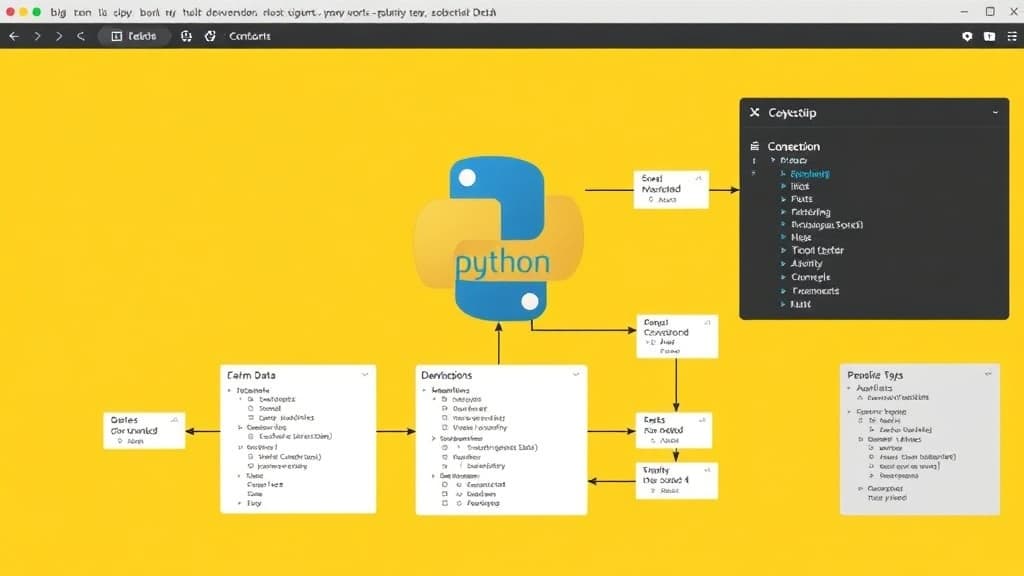This screenshot has width=1024, height=576.
Task: Open the settings gear icon at top right
Action: (966, 36)
